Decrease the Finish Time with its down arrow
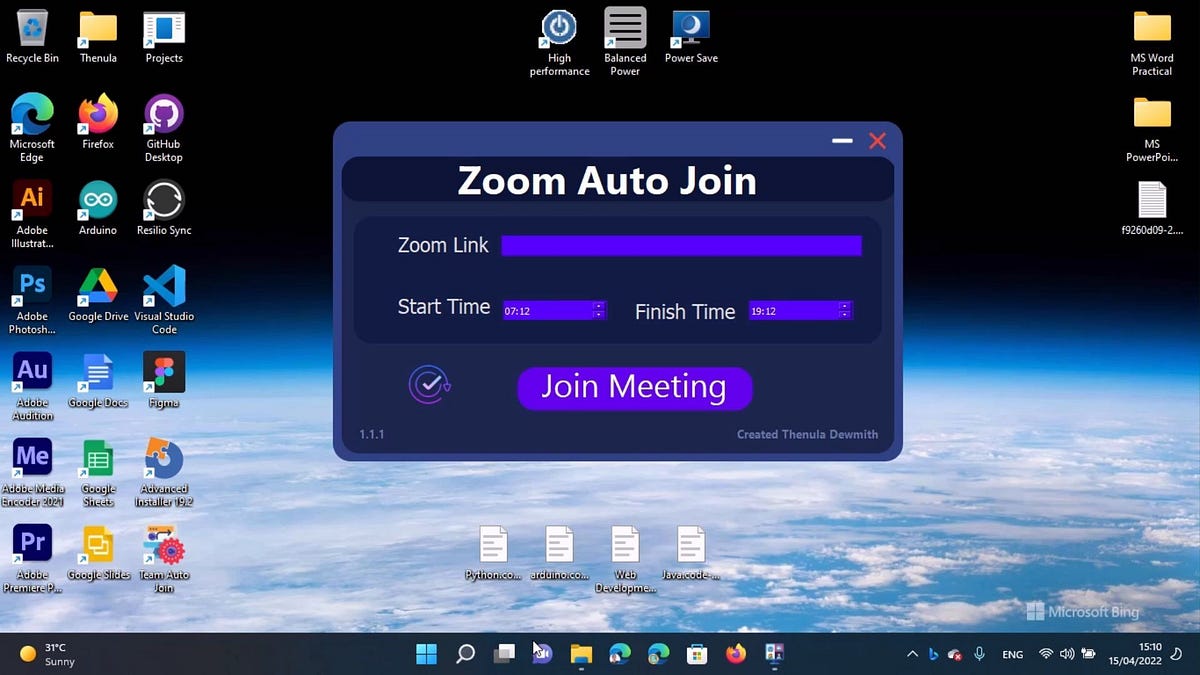The image size is (1200, 675). click(x=843, y=315)
